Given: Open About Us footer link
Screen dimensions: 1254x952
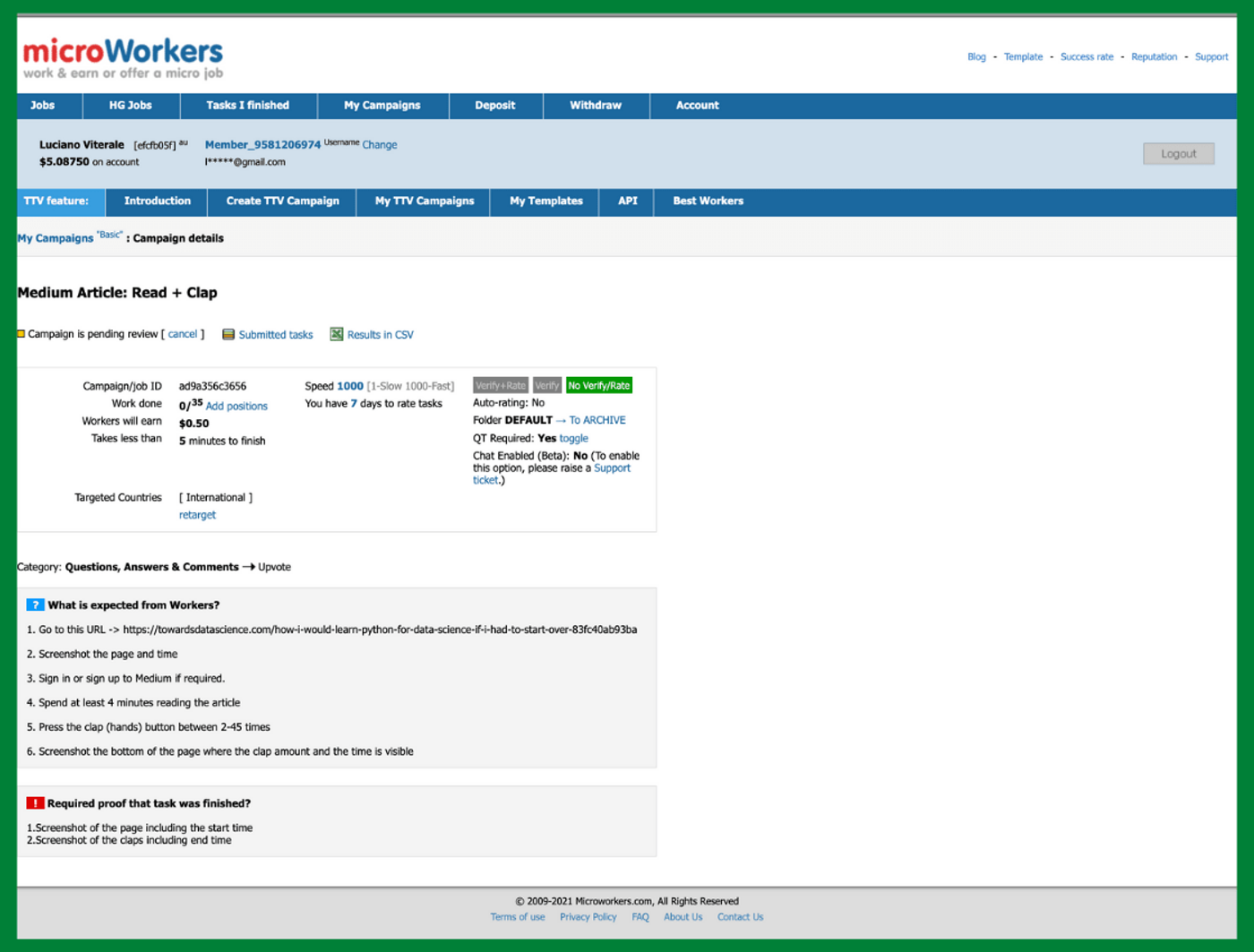Looking at the screenshot, I should [683, 917].
